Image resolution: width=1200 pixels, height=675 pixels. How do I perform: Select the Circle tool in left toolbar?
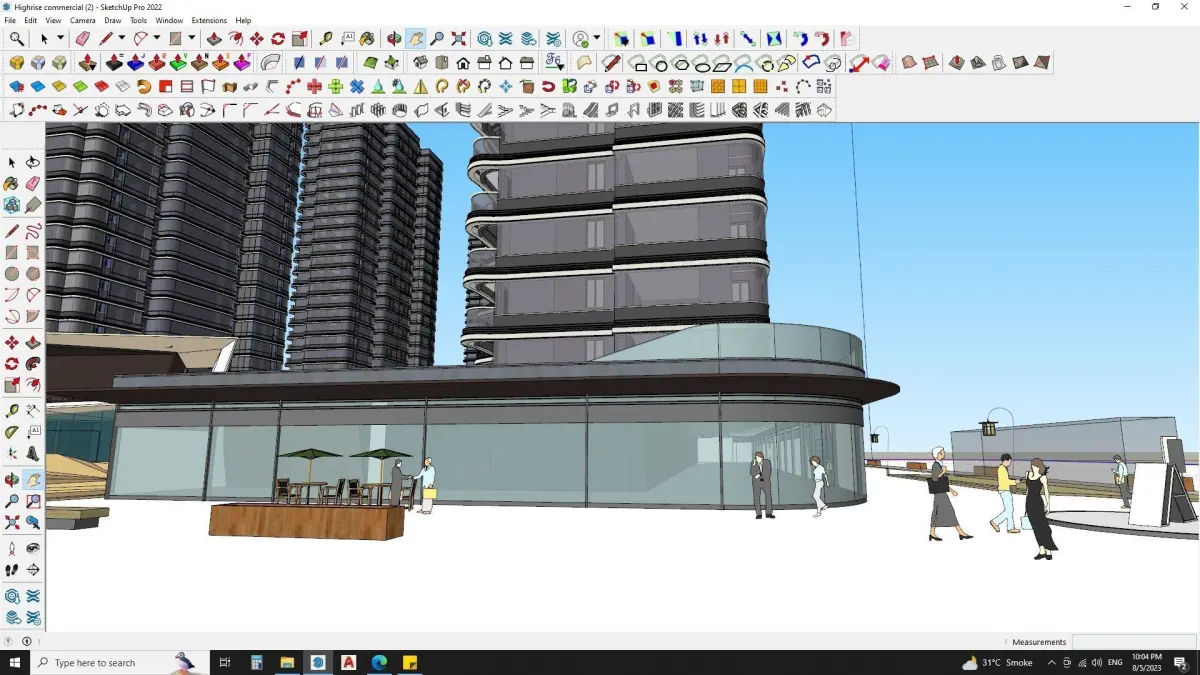coord(12,273)
